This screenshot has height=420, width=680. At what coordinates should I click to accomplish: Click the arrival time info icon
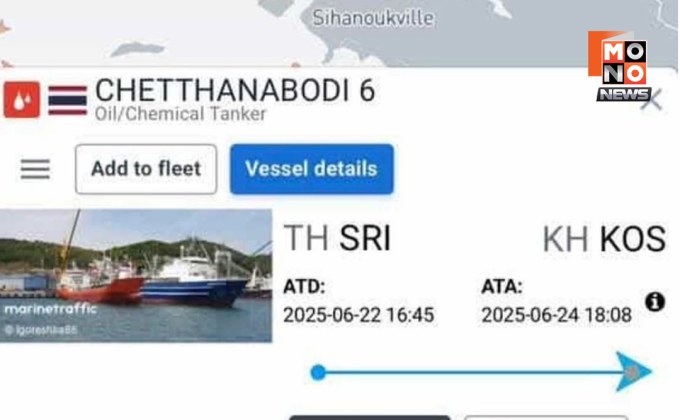pyautogui.click(x=655, y=301)
